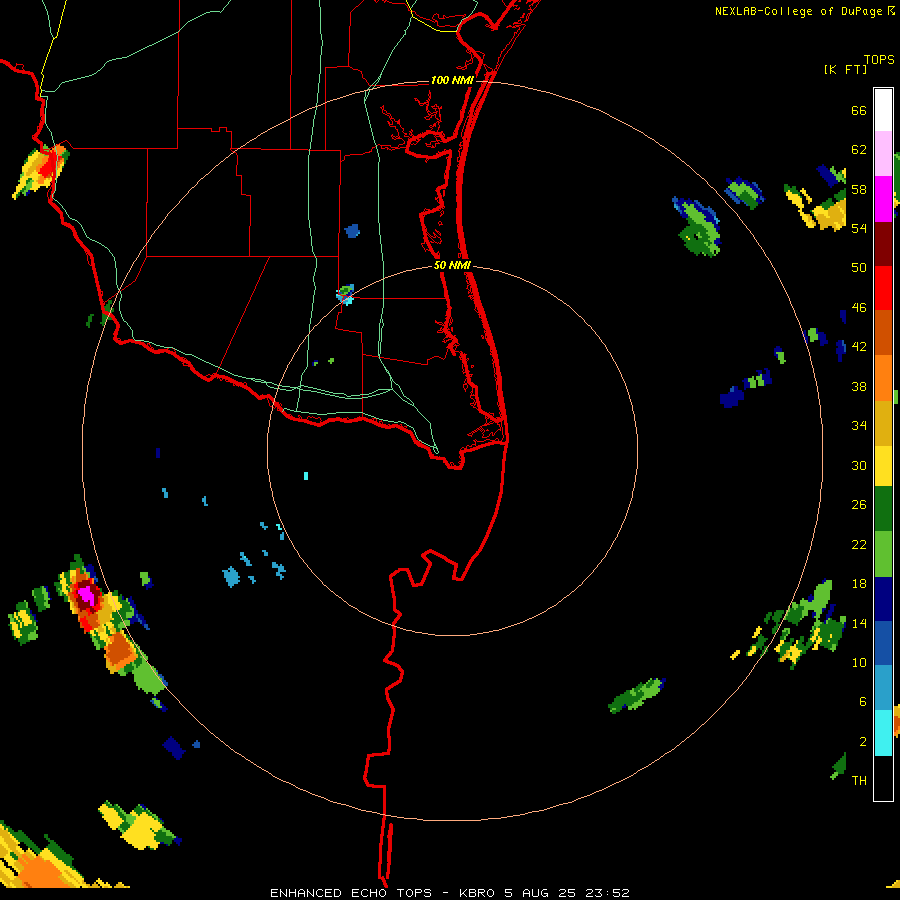Pick the navy blue swatch in the scale
The image size is (900, 900).
pos(883,599)
